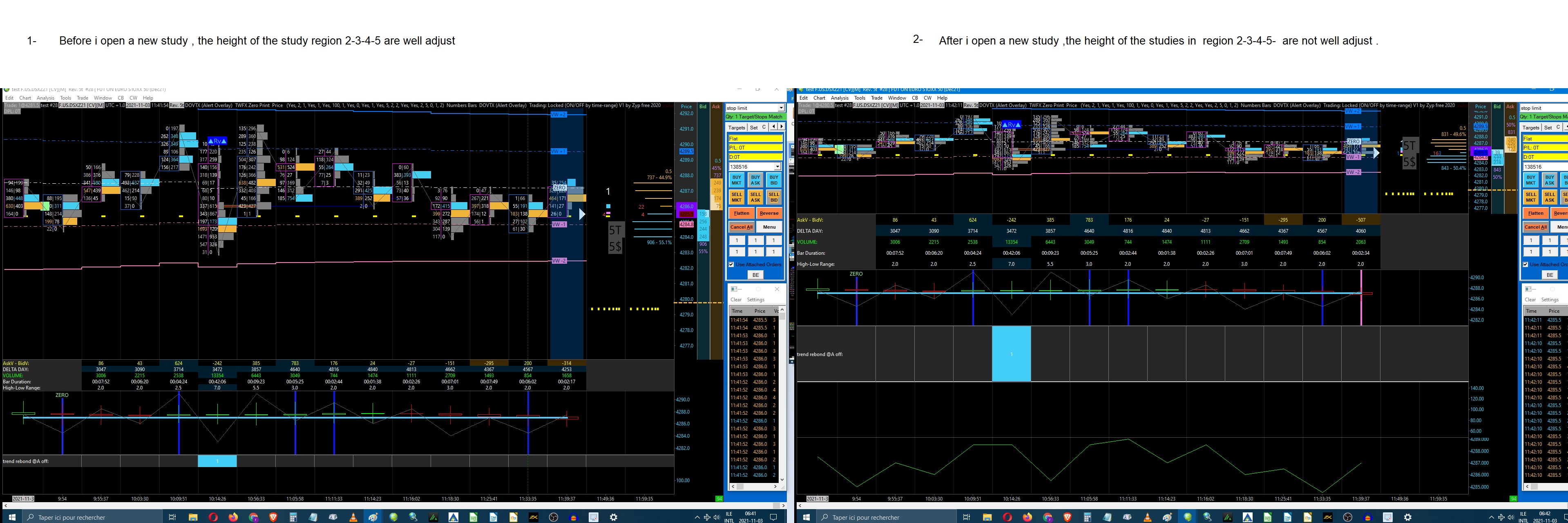Open the Trade menu in right window
This screenshot has height=523, width=1568.
click(876, 98)
